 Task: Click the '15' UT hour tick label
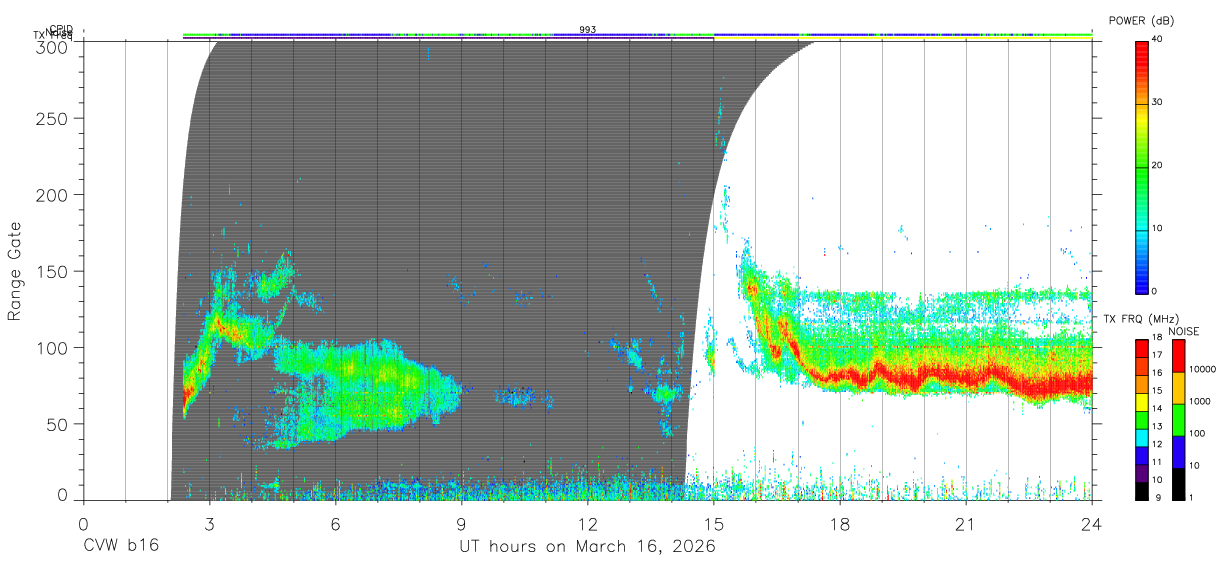click(714, 524)
